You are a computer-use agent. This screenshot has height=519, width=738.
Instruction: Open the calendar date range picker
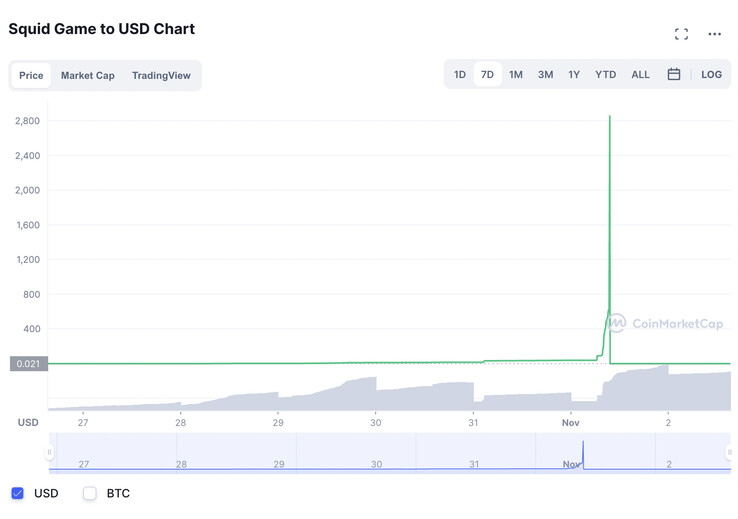674,74
